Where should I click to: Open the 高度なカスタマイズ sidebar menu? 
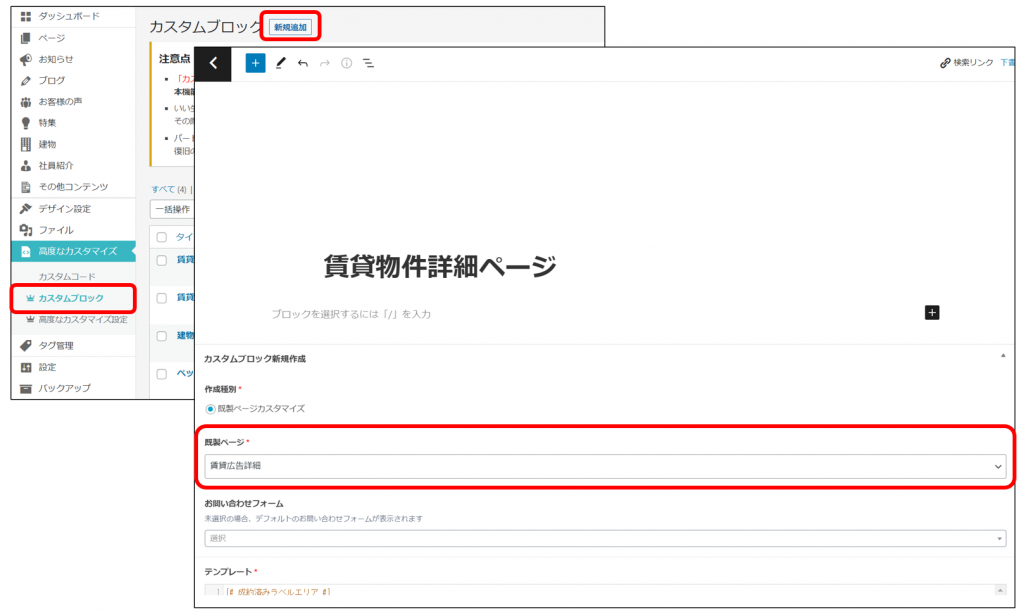(x=77, y=251)
